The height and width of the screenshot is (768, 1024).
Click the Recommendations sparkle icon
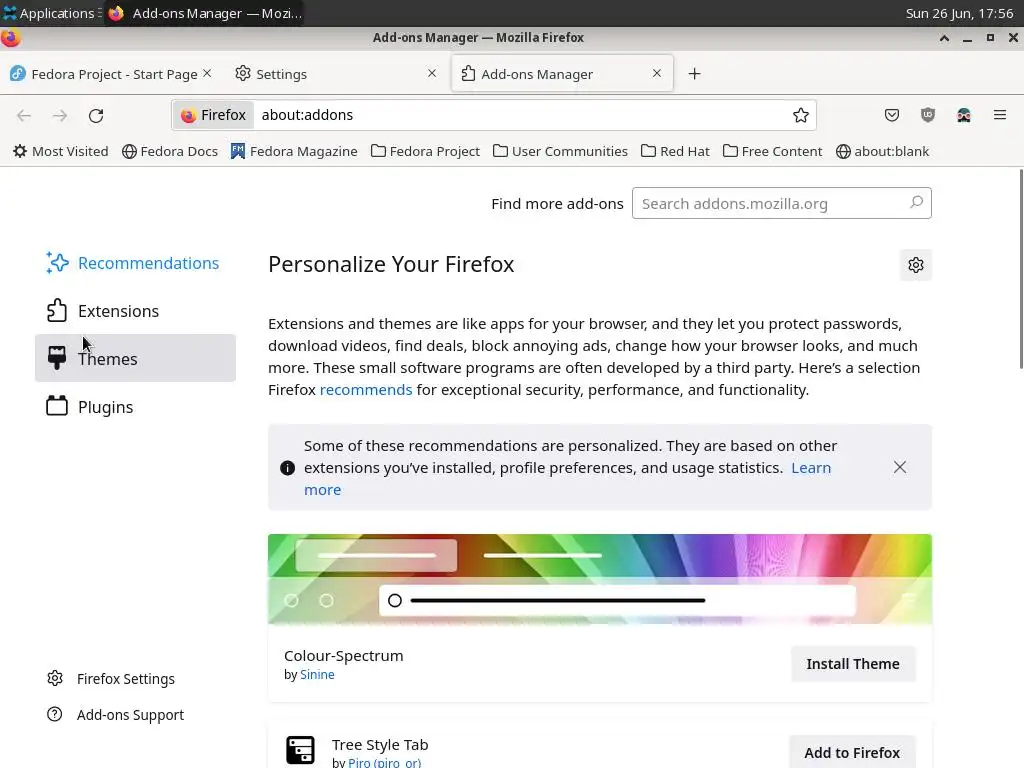(57, 263)
